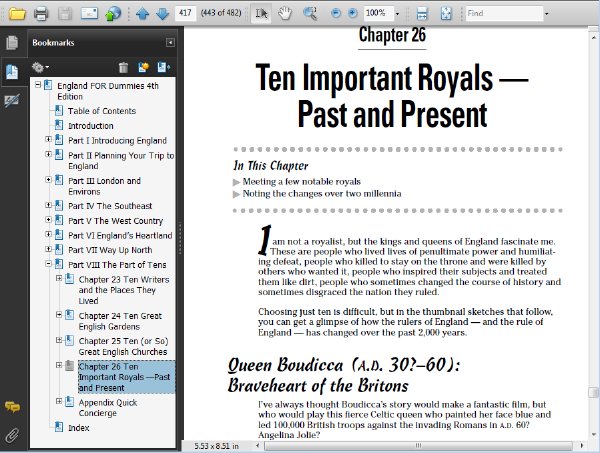Choose the Select text cursor tool

tap(261, 13)
